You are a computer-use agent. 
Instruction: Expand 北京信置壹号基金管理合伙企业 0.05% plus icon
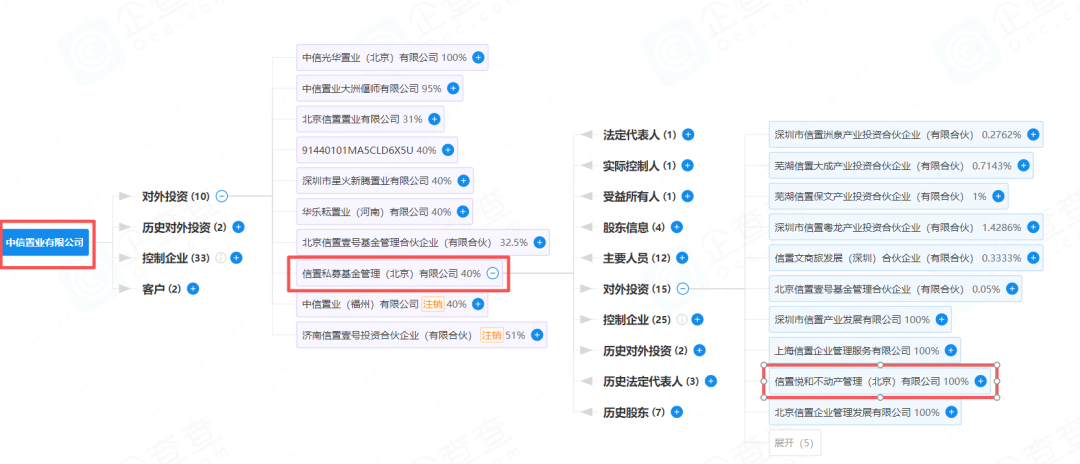1012,289
